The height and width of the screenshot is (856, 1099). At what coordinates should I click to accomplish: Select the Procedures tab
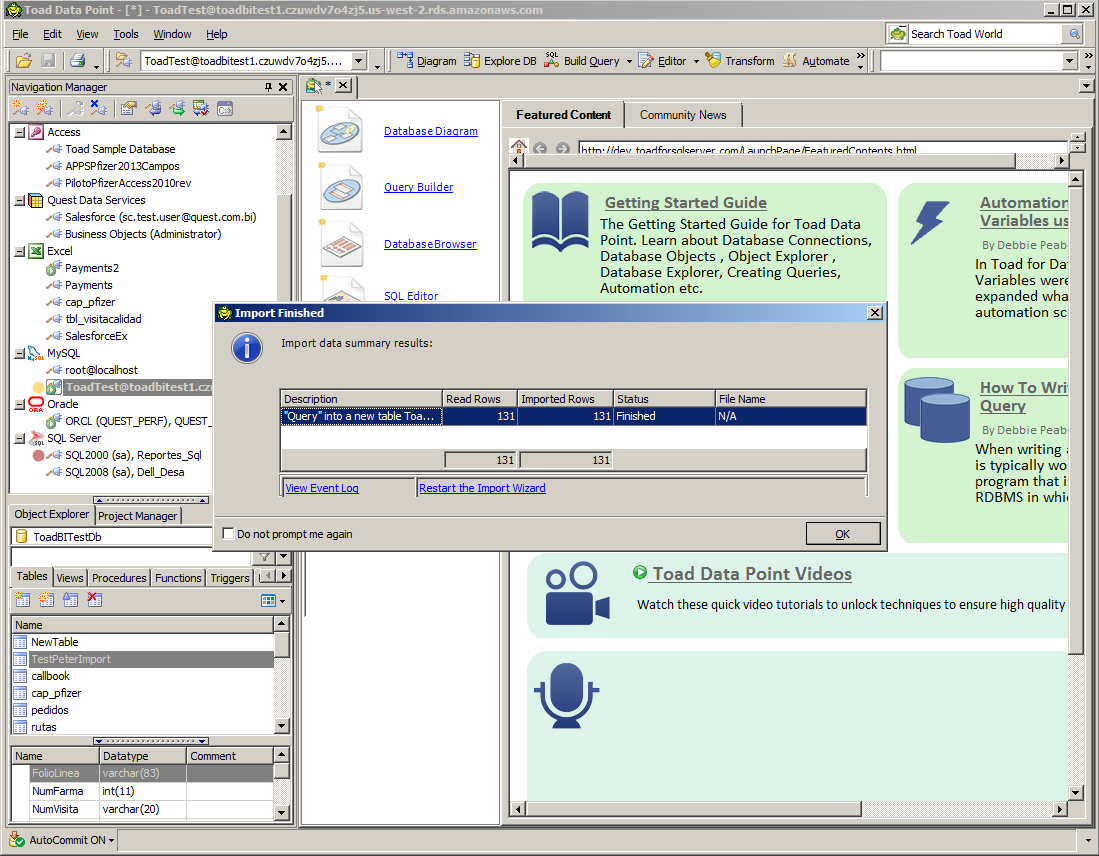point(119,578)
